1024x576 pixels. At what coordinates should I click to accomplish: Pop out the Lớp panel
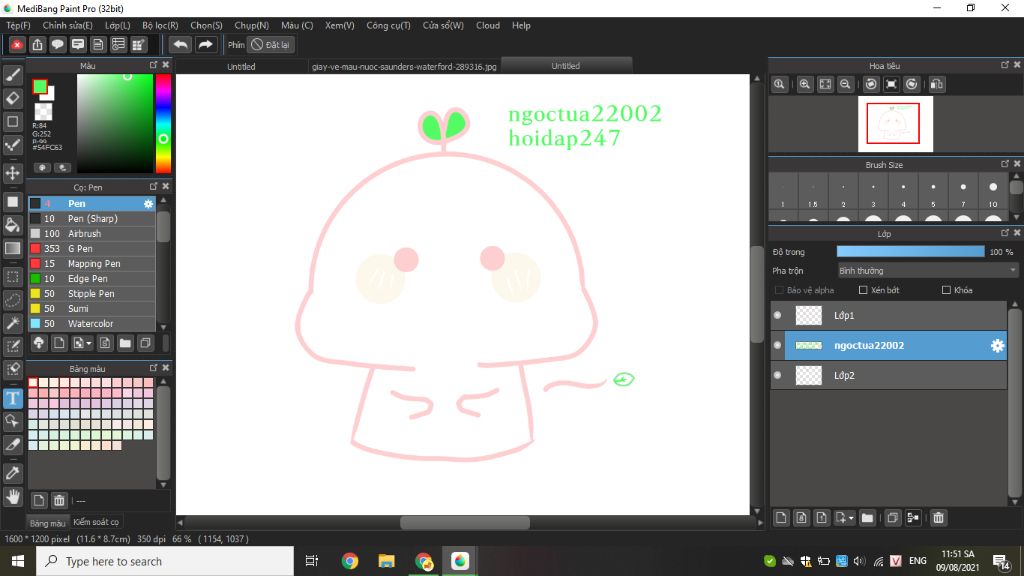point(1004,233)
